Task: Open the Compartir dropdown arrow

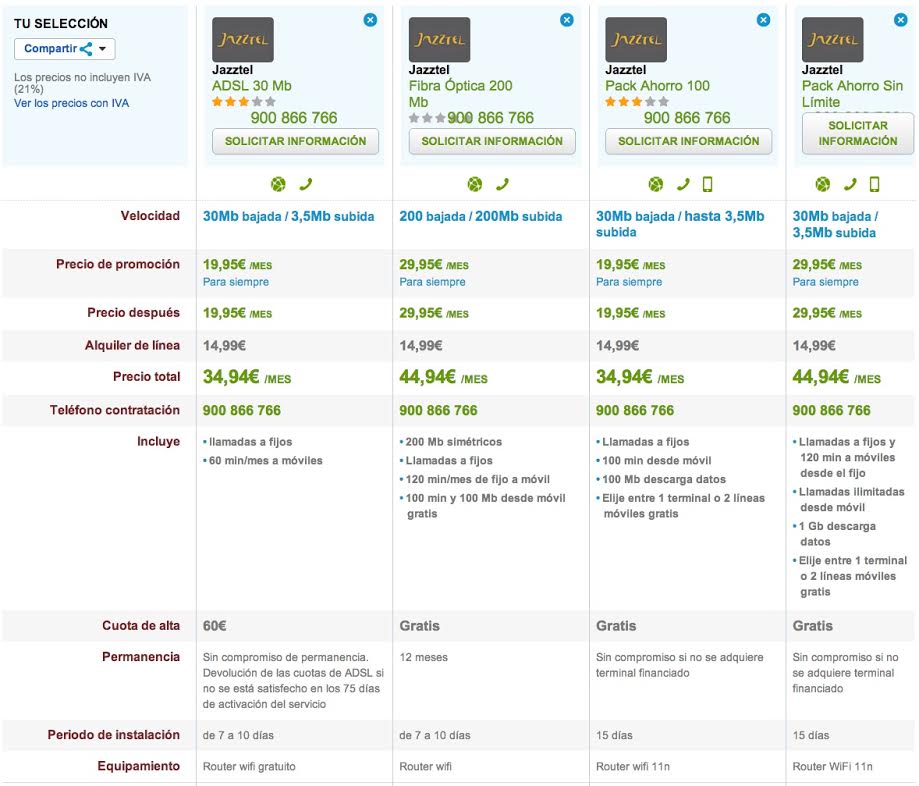Action: click(103, 49)
